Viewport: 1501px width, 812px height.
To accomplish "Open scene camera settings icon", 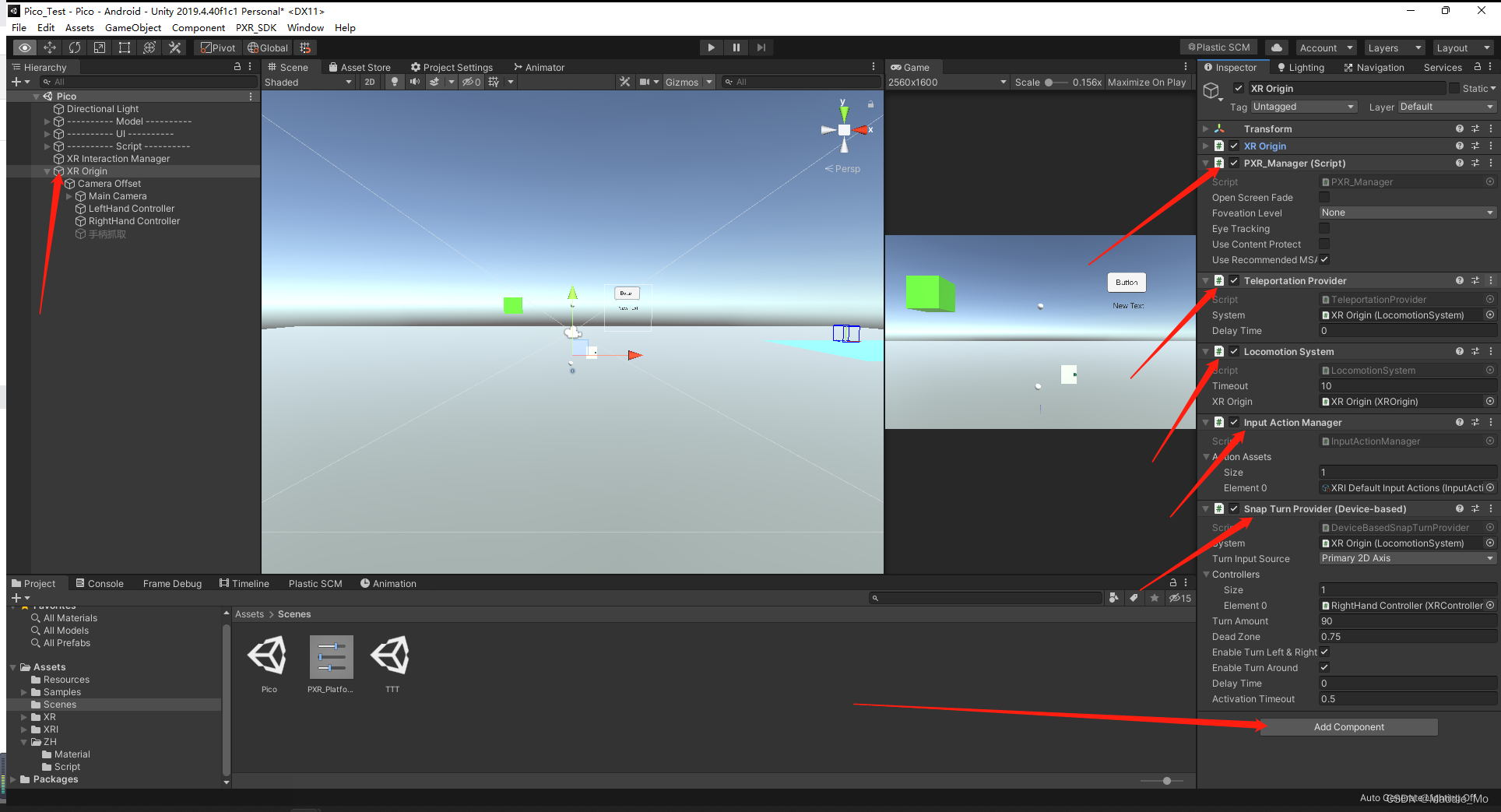I will 645,82.
